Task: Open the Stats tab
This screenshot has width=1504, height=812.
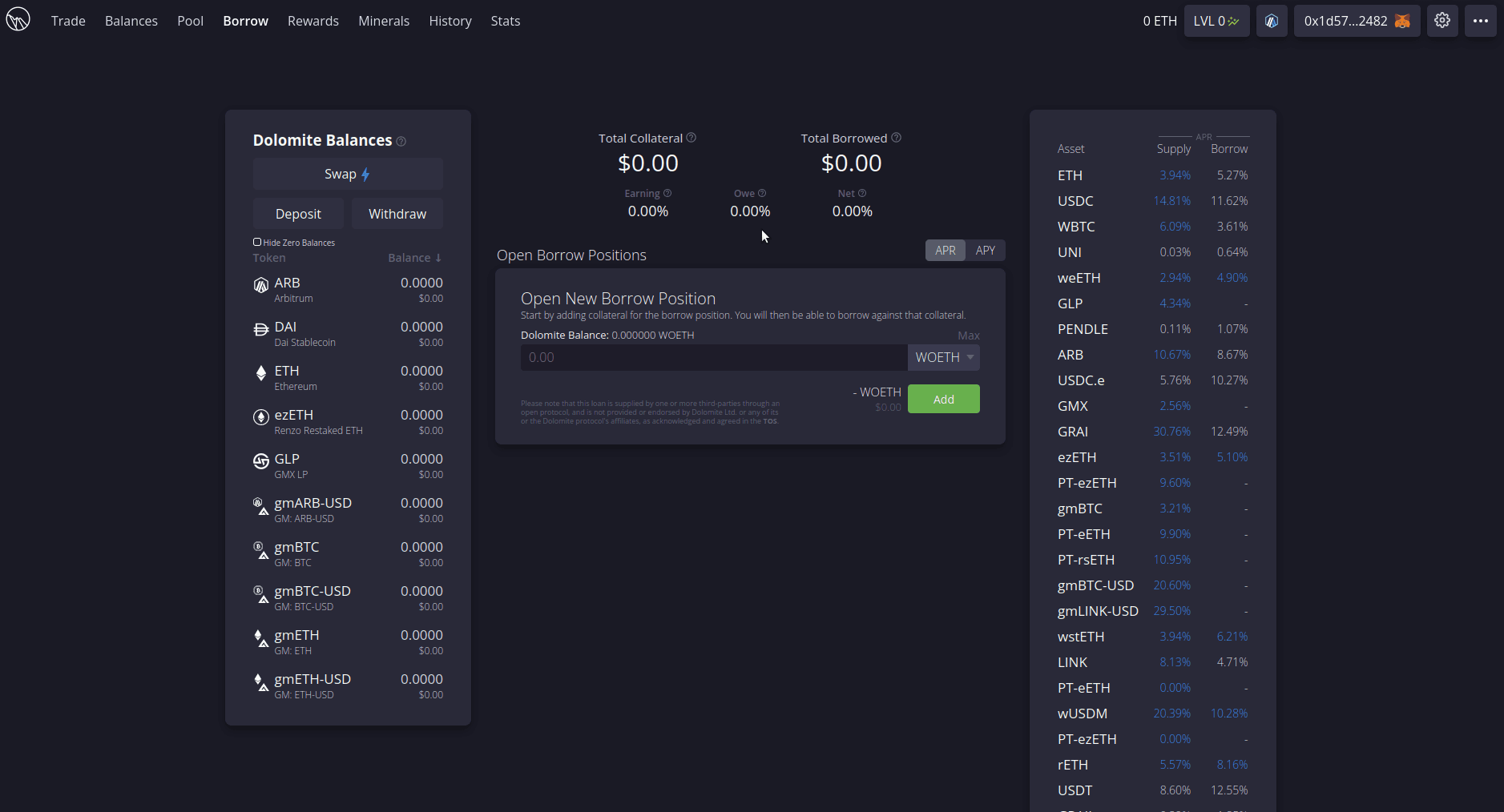Action: tap(506, 21)
